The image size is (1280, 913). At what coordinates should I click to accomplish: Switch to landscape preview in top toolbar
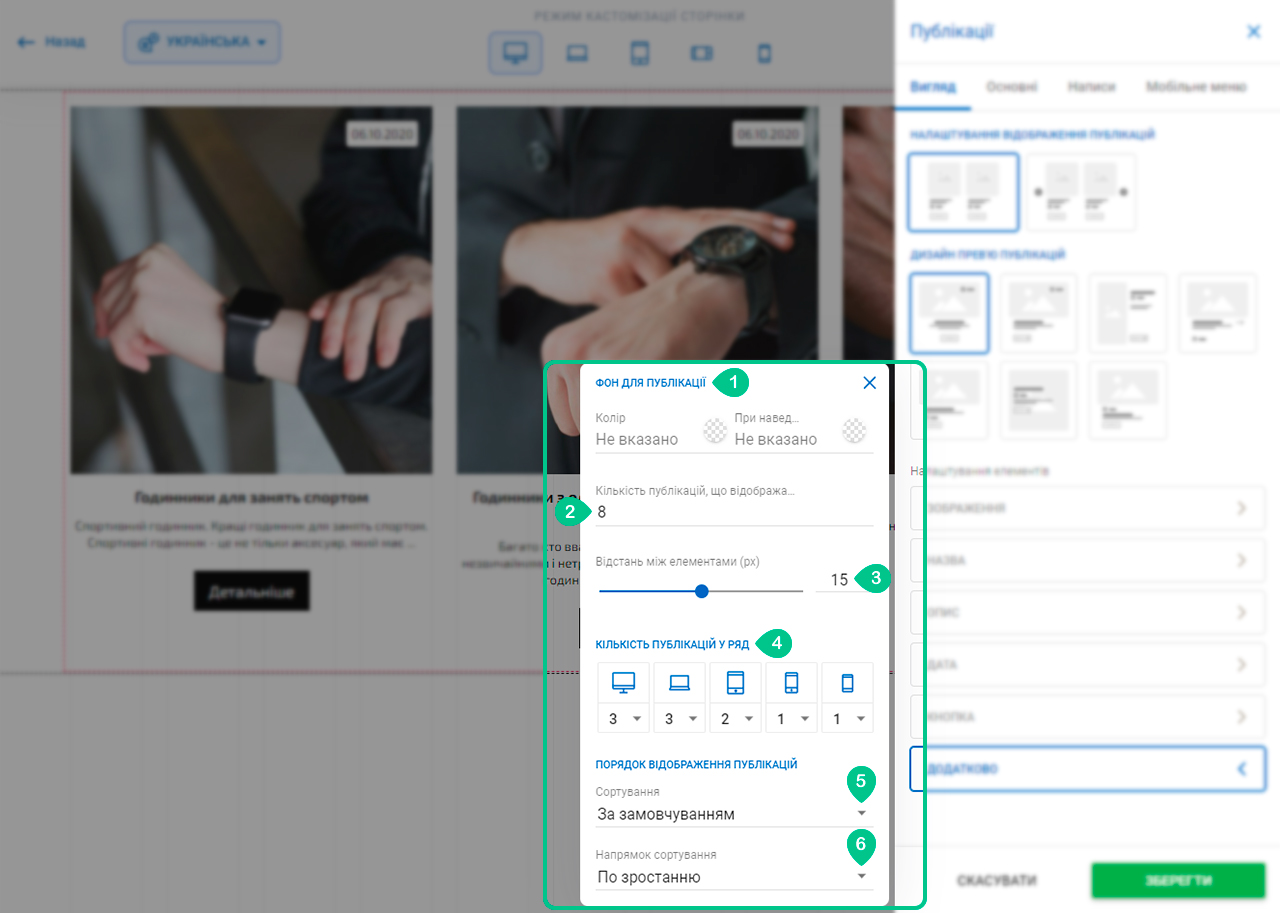coord(702,53)
